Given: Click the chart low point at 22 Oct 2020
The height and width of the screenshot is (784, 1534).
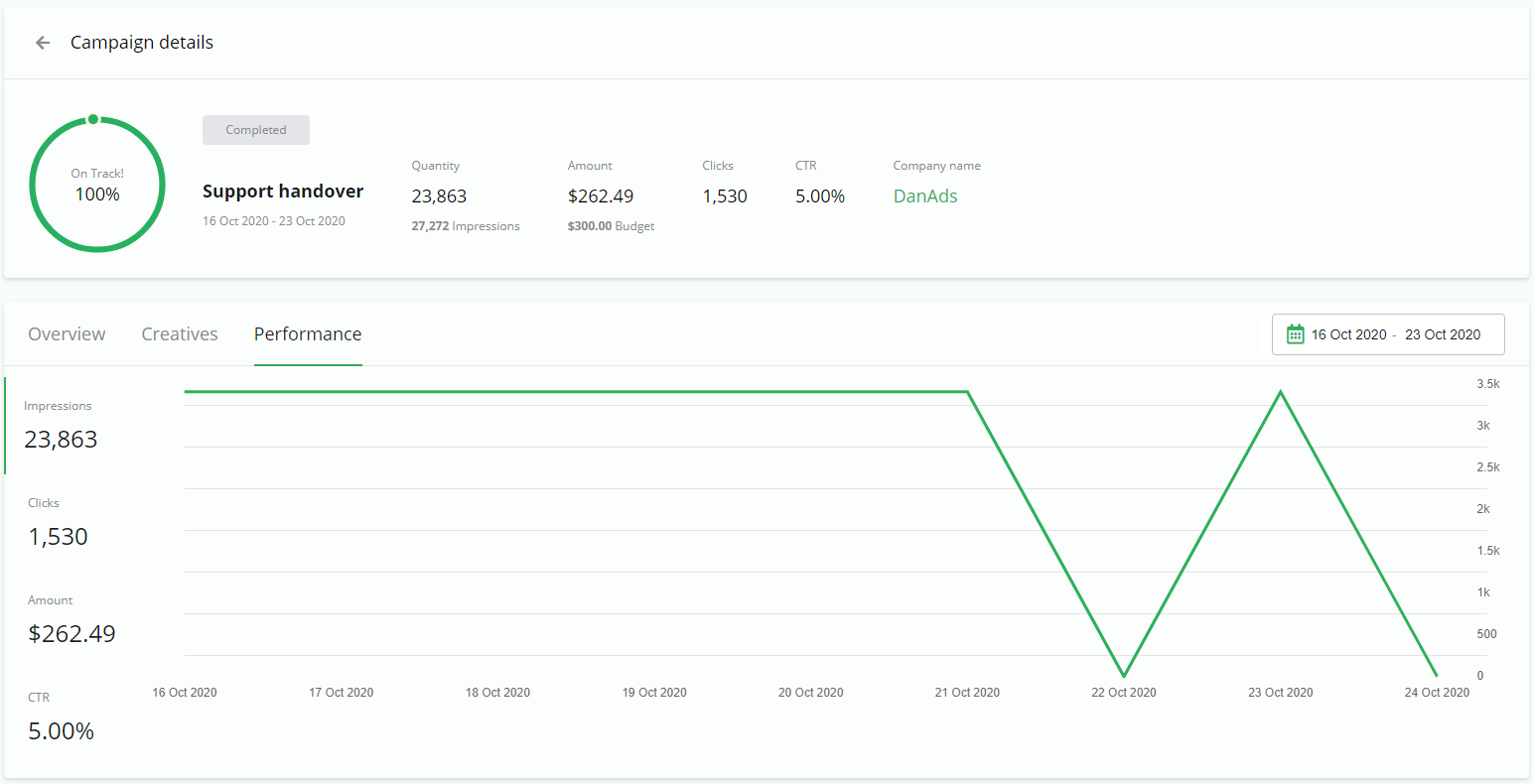Looking at the screenshot, I should 1124,676.
